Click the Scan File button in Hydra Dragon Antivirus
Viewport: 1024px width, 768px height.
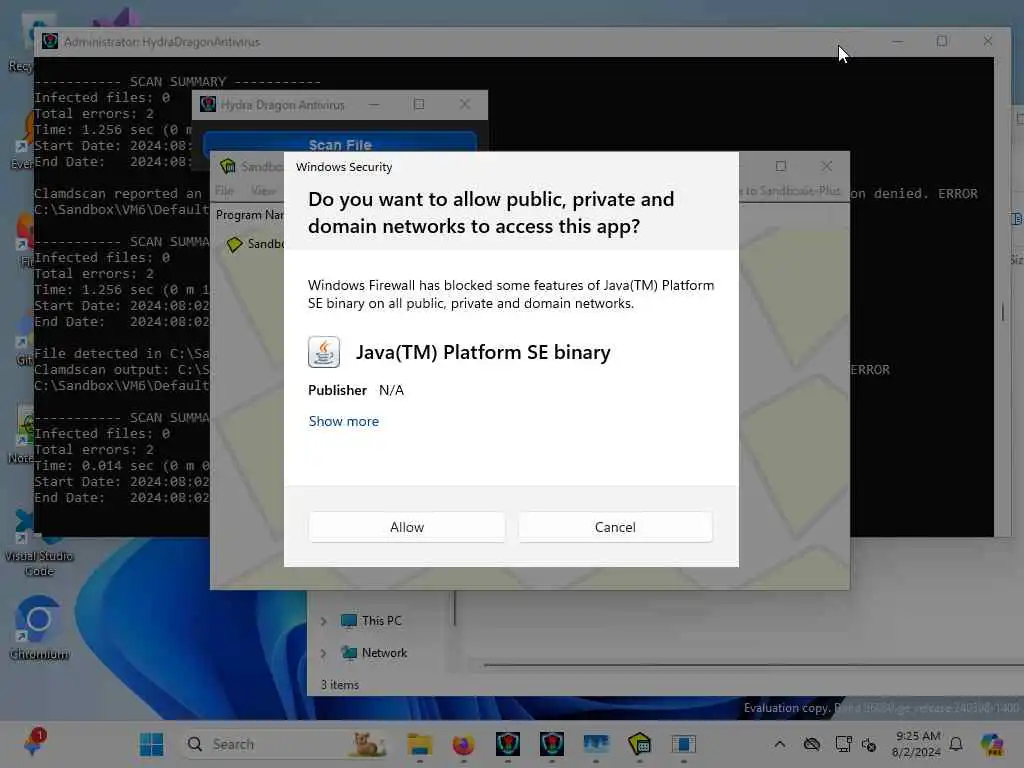click(x=340, y=144)
